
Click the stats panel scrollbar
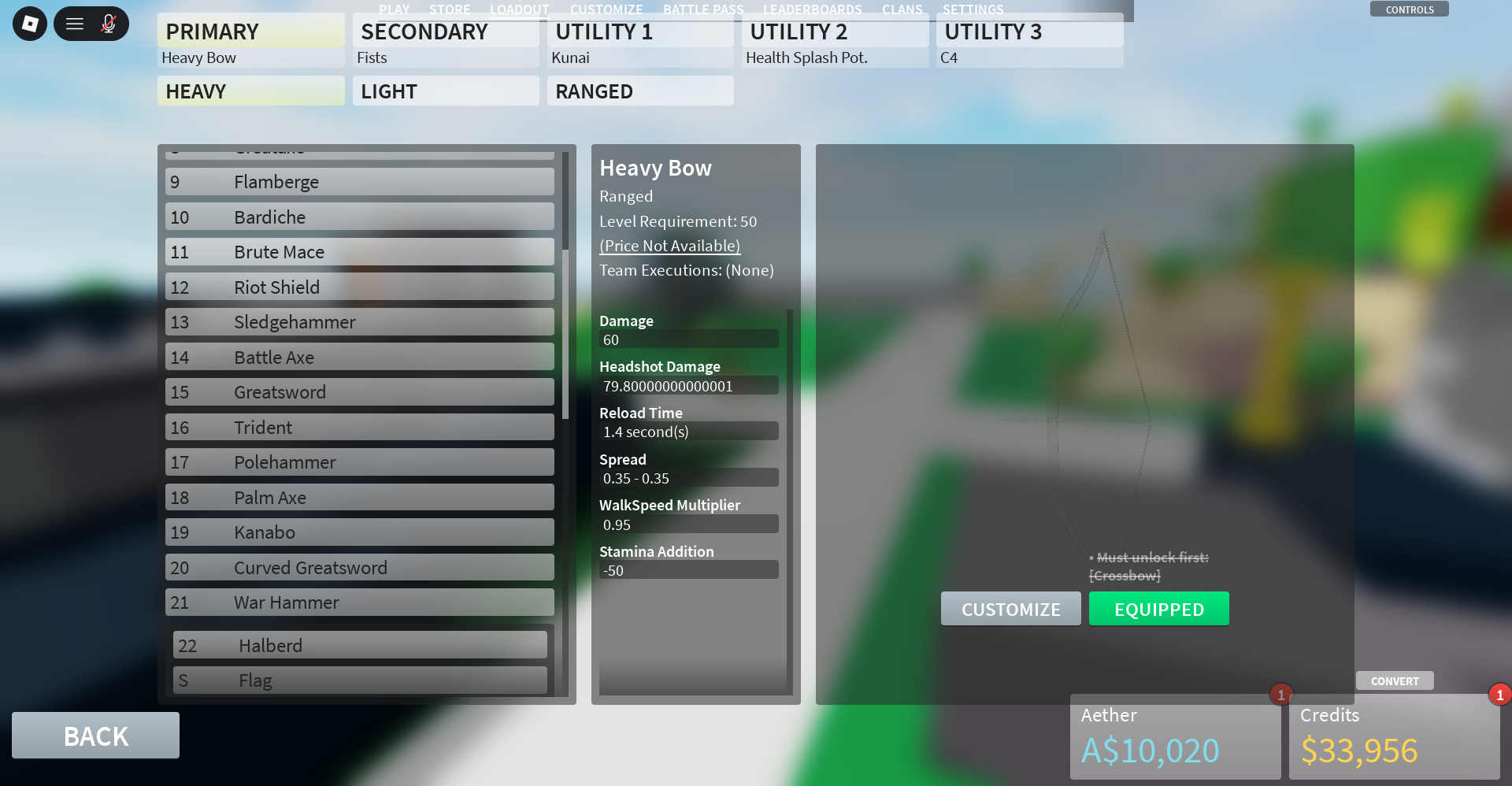pos(790,502)
